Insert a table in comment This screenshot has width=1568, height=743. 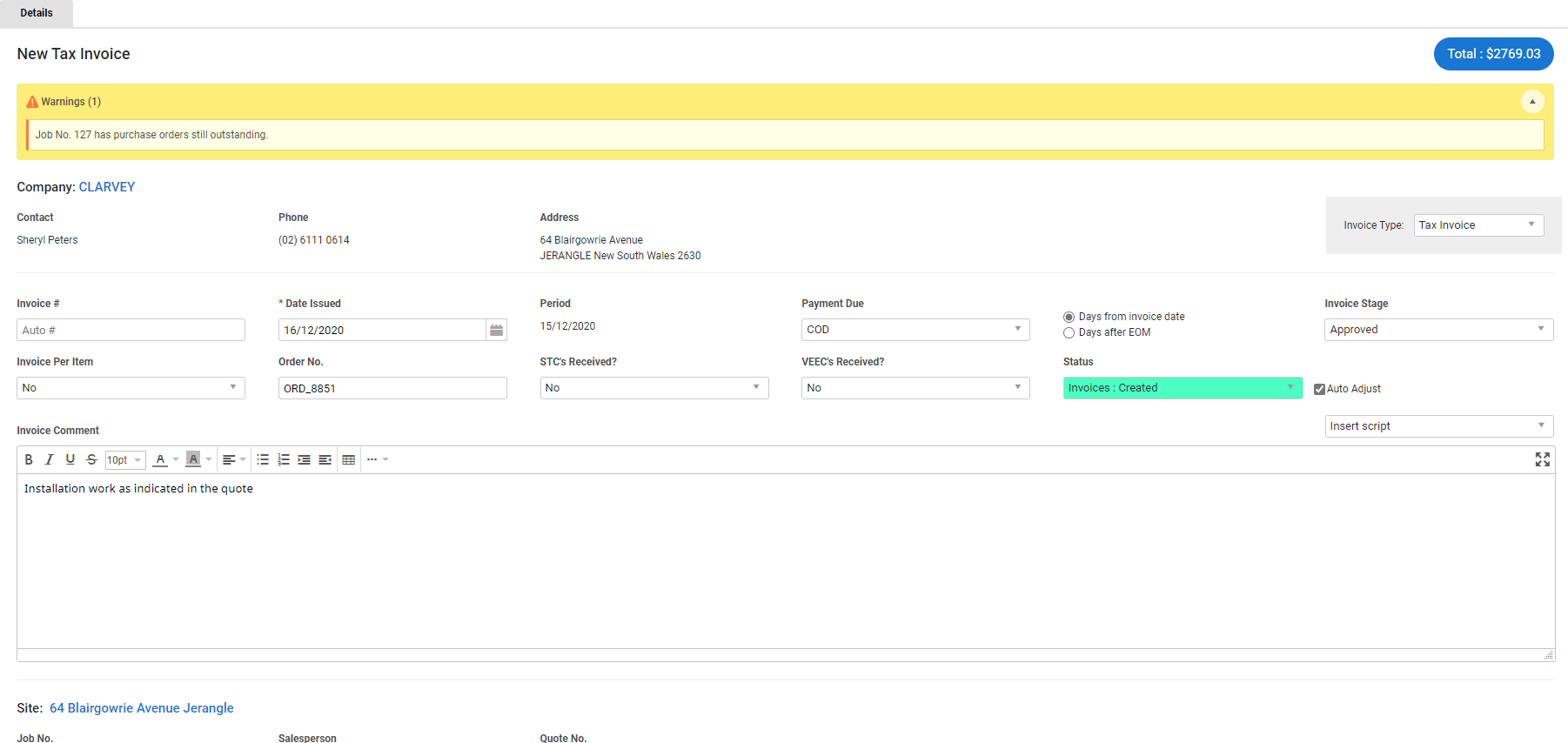[349, 459]
